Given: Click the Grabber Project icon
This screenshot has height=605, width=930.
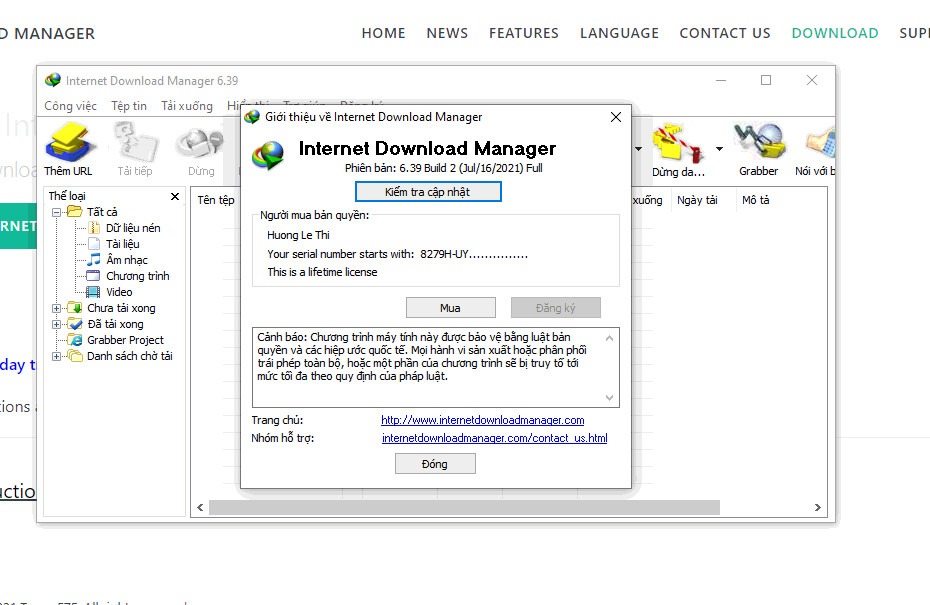Looking at the screenshot, I should point(75,340).
